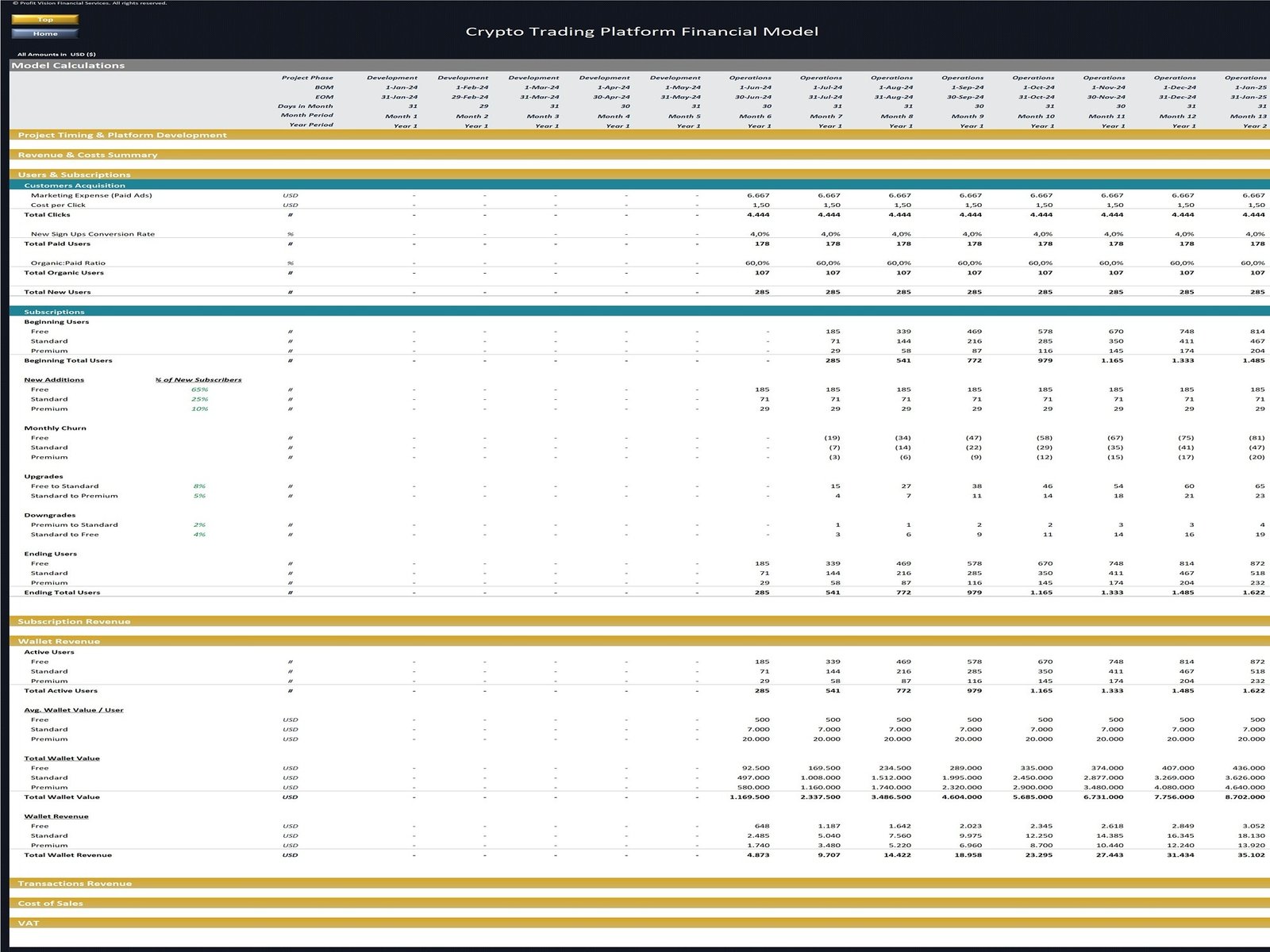Collapse the Users & Subscriptions section header
The height and width of the screenshot is (952, 1270).
[x=74, y=175]
